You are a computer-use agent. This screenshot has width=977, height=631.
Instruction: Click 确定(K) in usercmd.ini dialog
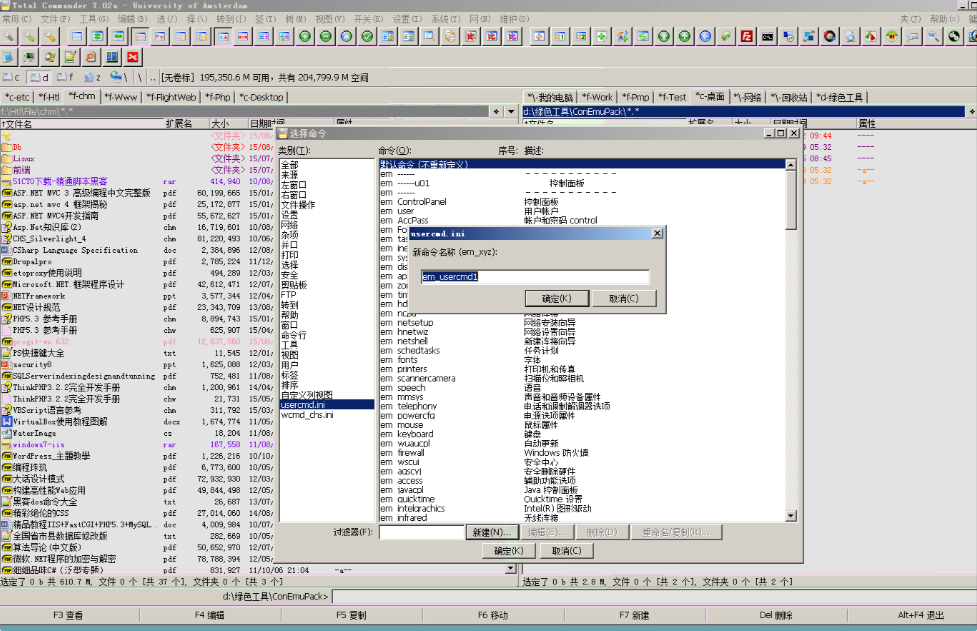click(x=556, y=298)
